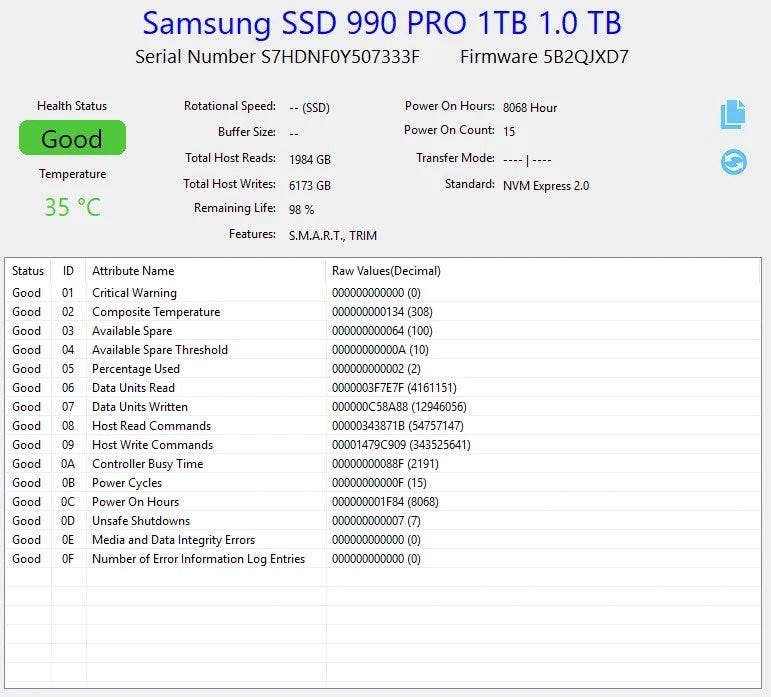The width and height of the screenshot is (771, 697).
Task: Select the Data Units Written row
Action: tap(383, 407)
